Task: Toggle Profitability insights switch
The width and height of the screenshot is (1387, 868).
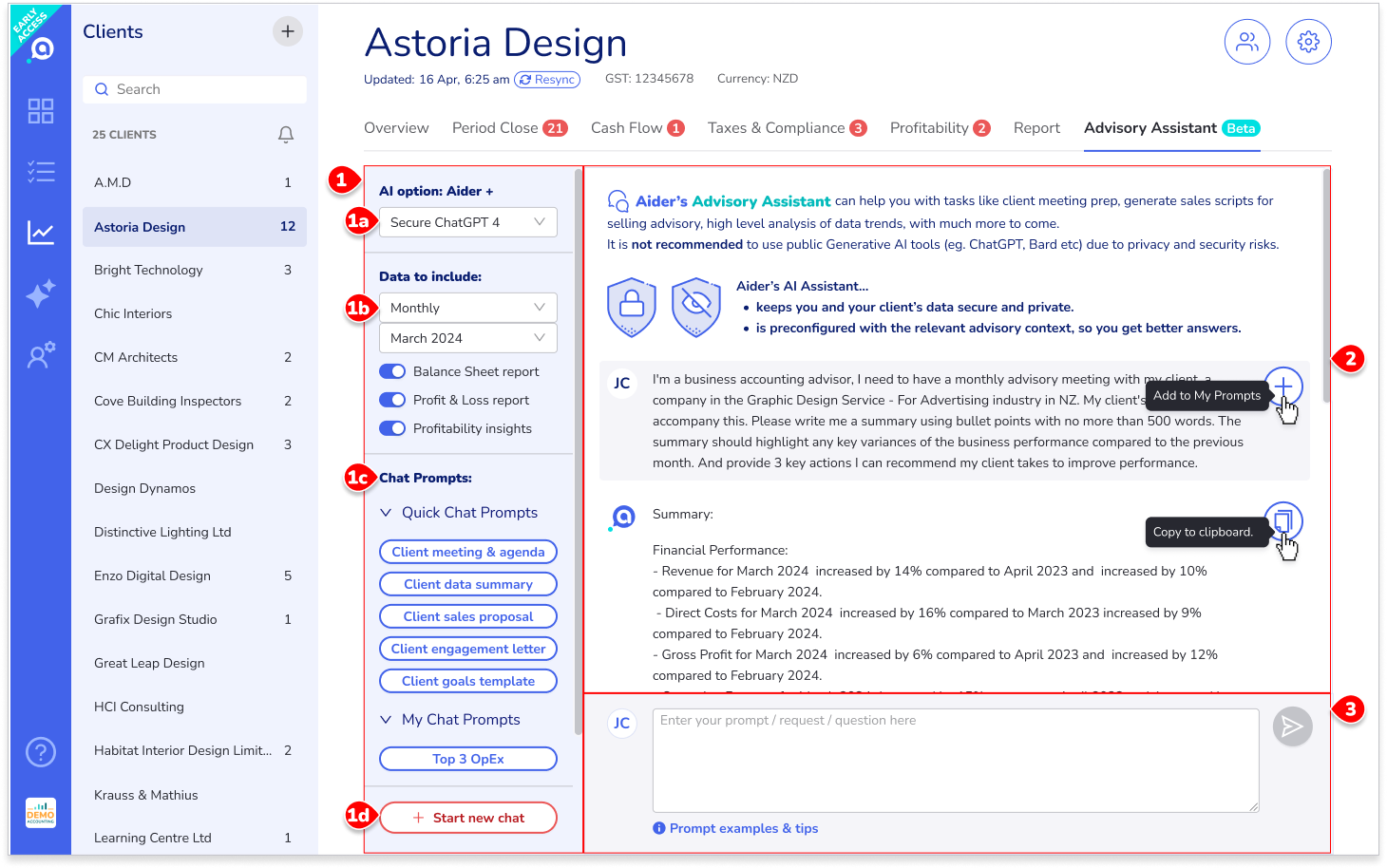Action: pos(392,428)
